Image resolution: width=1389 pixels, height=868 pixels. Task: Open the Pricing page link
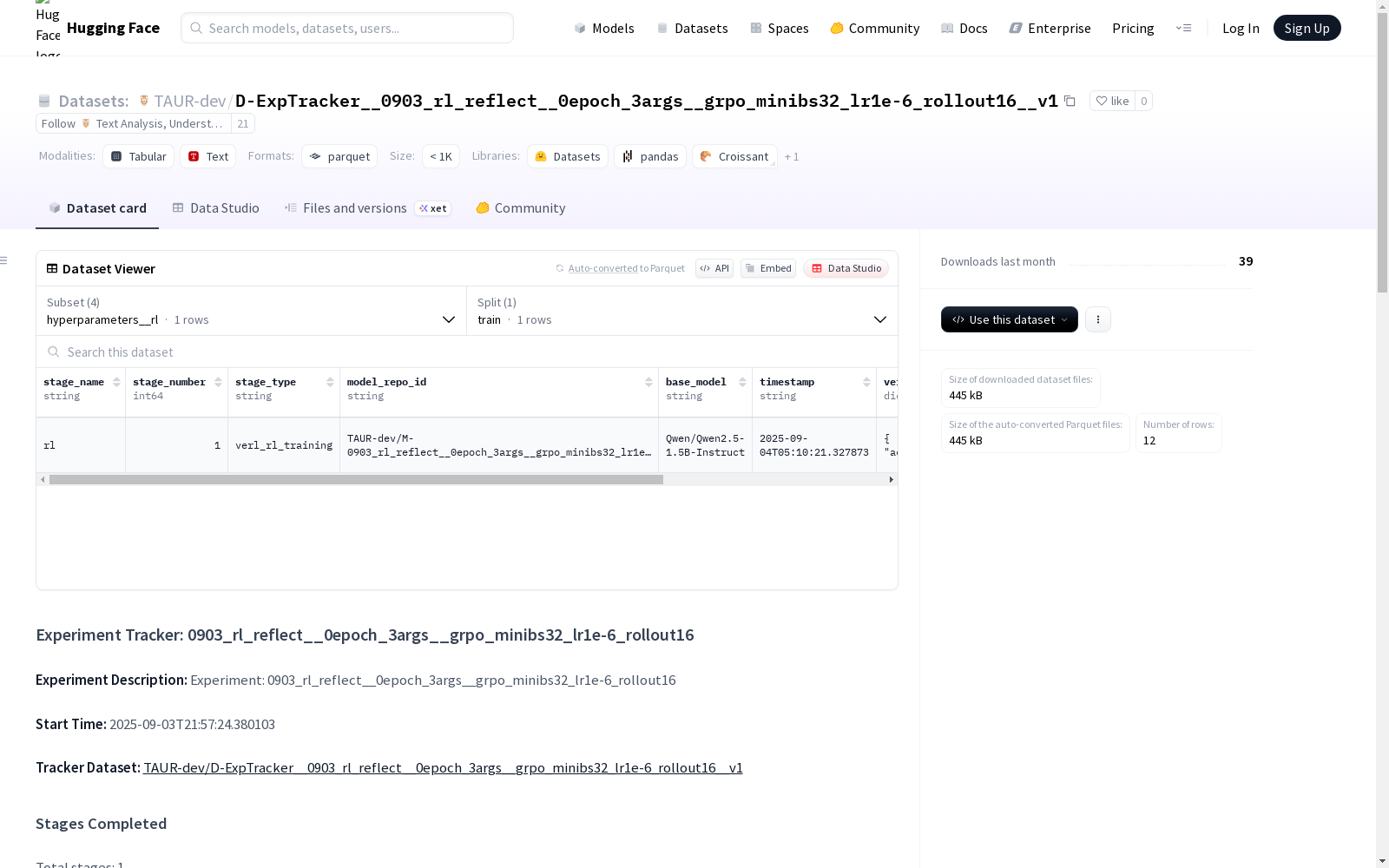1133,28
